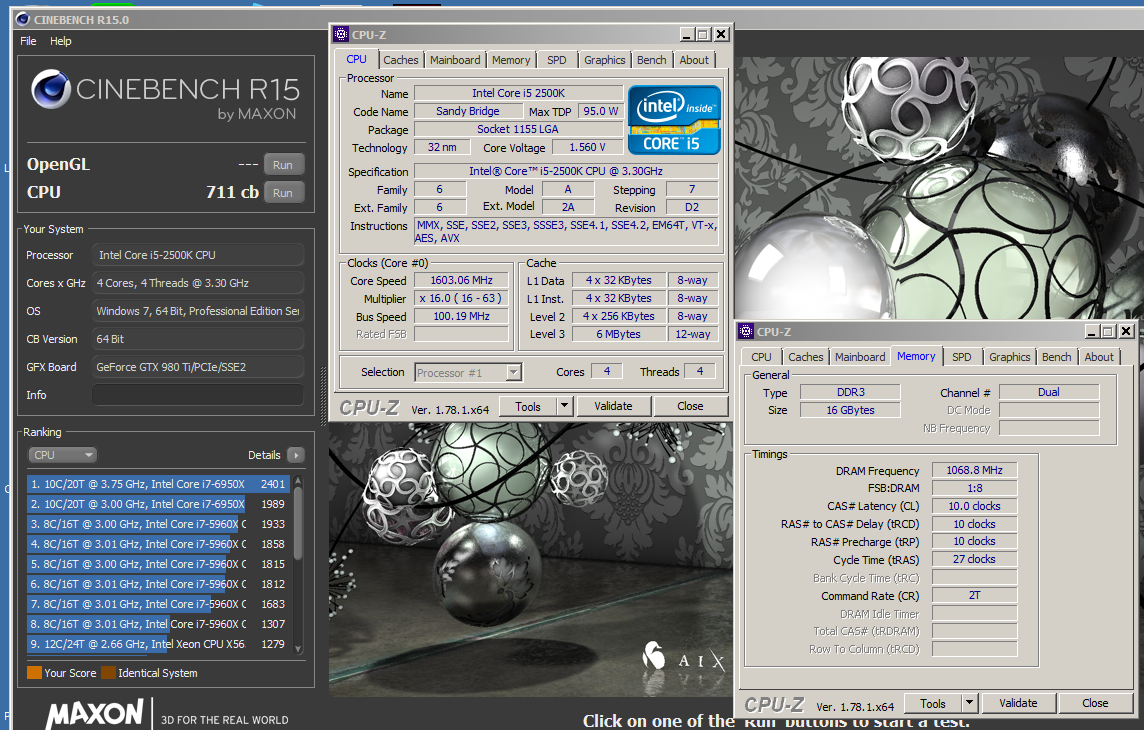Viewport: 1144px width, 730px height.
Task: Click the Cinebench R15 logo sphere
Action: 51,89
